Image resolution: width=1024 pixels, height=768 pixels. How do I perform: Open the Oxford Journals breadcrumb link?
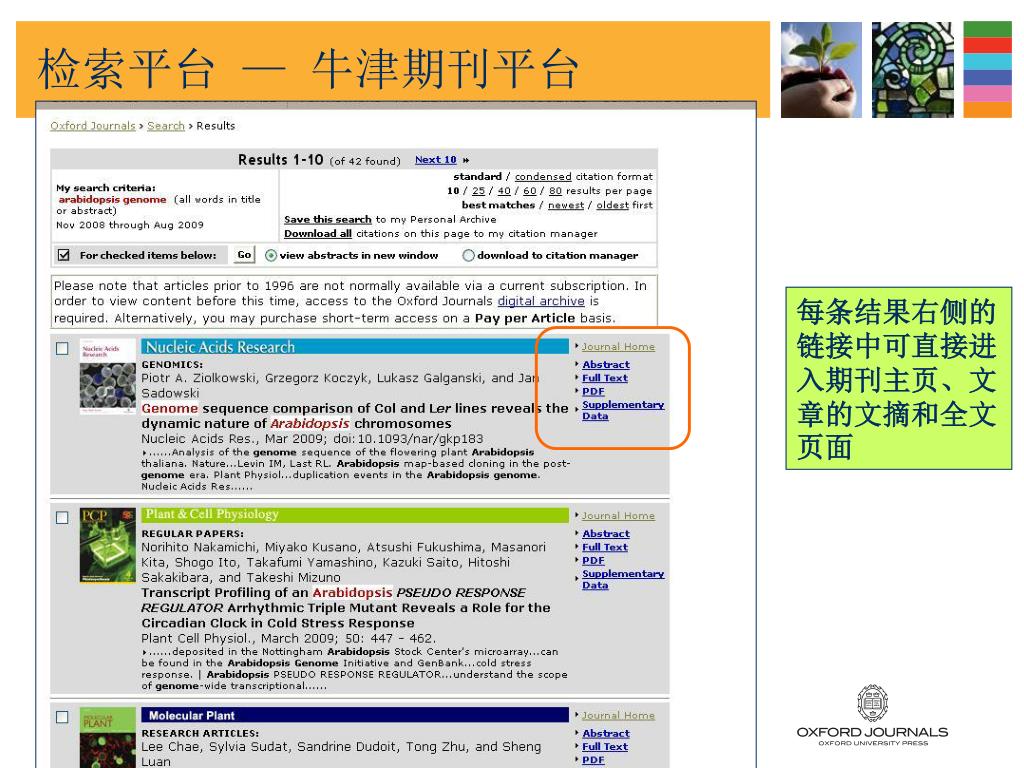tap(93, 125)
